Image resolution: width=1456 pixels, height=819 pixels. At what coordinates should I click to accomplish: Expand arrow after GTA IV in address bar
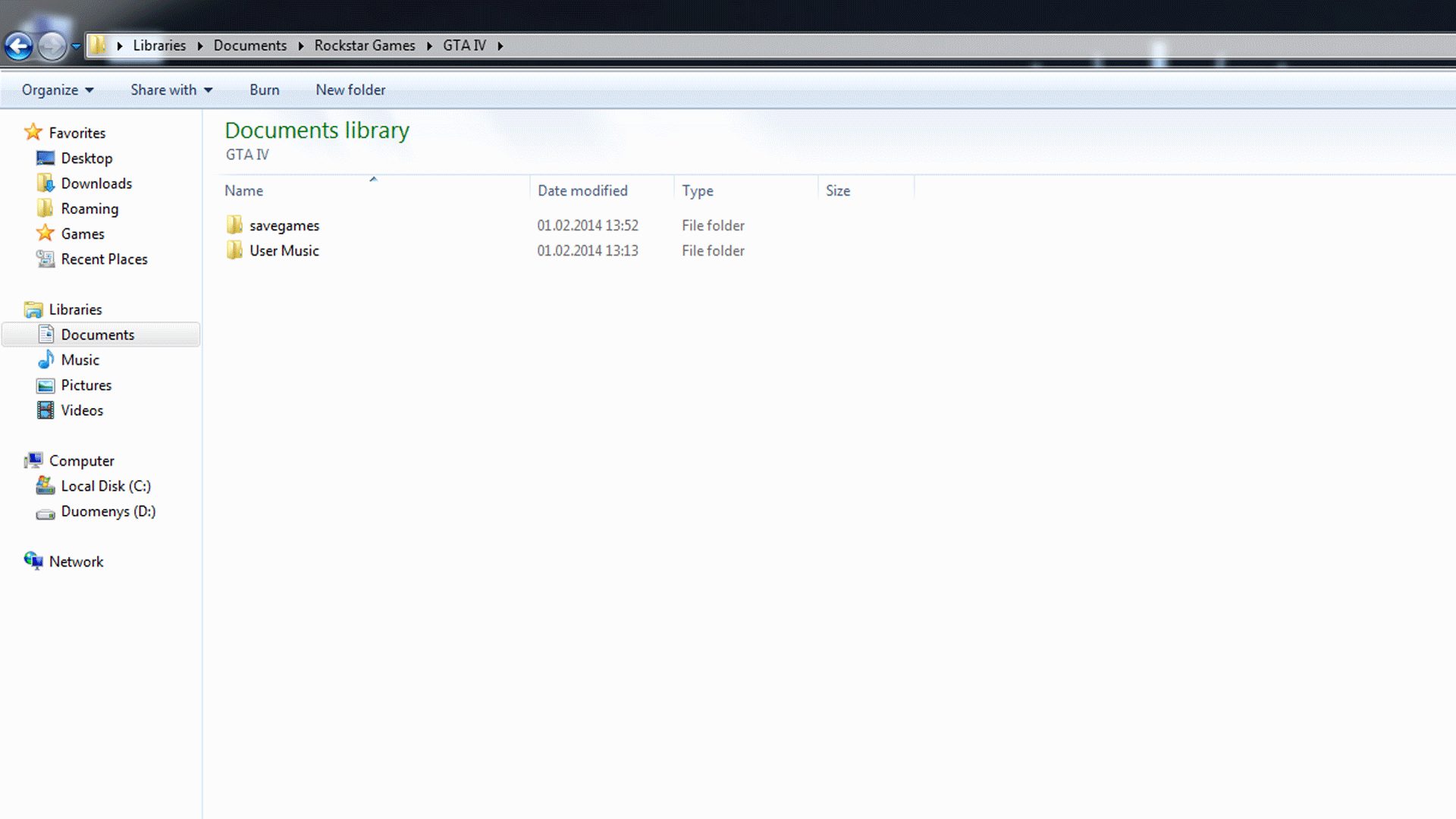[500, 45]
